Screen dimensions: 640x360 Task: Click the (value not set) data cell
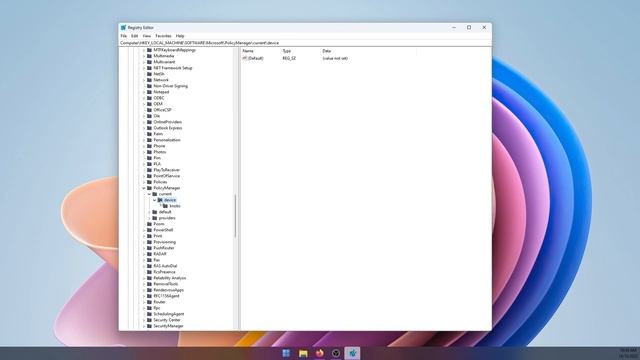[x=335, y=58]
